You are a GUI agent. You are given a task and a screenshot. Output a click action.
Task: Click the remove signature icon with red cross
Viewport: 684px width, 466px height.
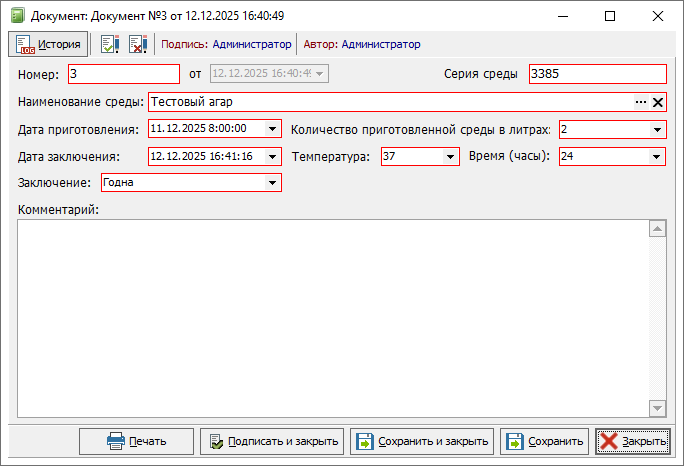pyautogui.click(x=138, y=44)
